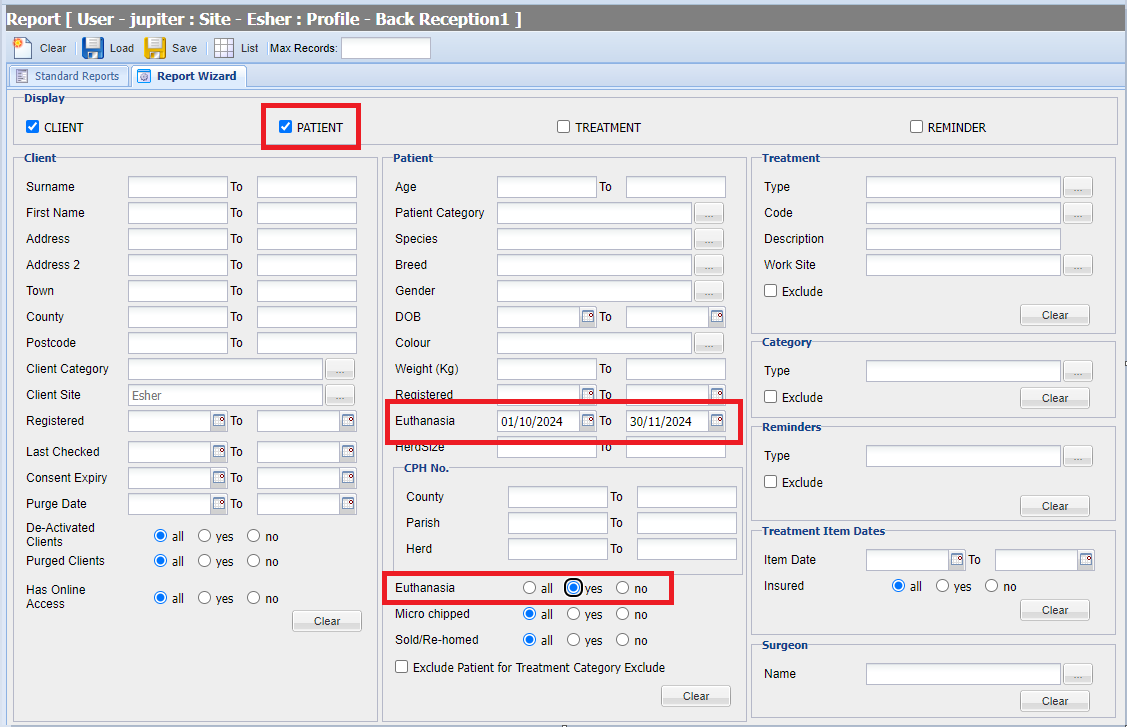Open calendar for Last Checked from date
This screenshot has width=1127, height=727.
click(x=219, y=452)
